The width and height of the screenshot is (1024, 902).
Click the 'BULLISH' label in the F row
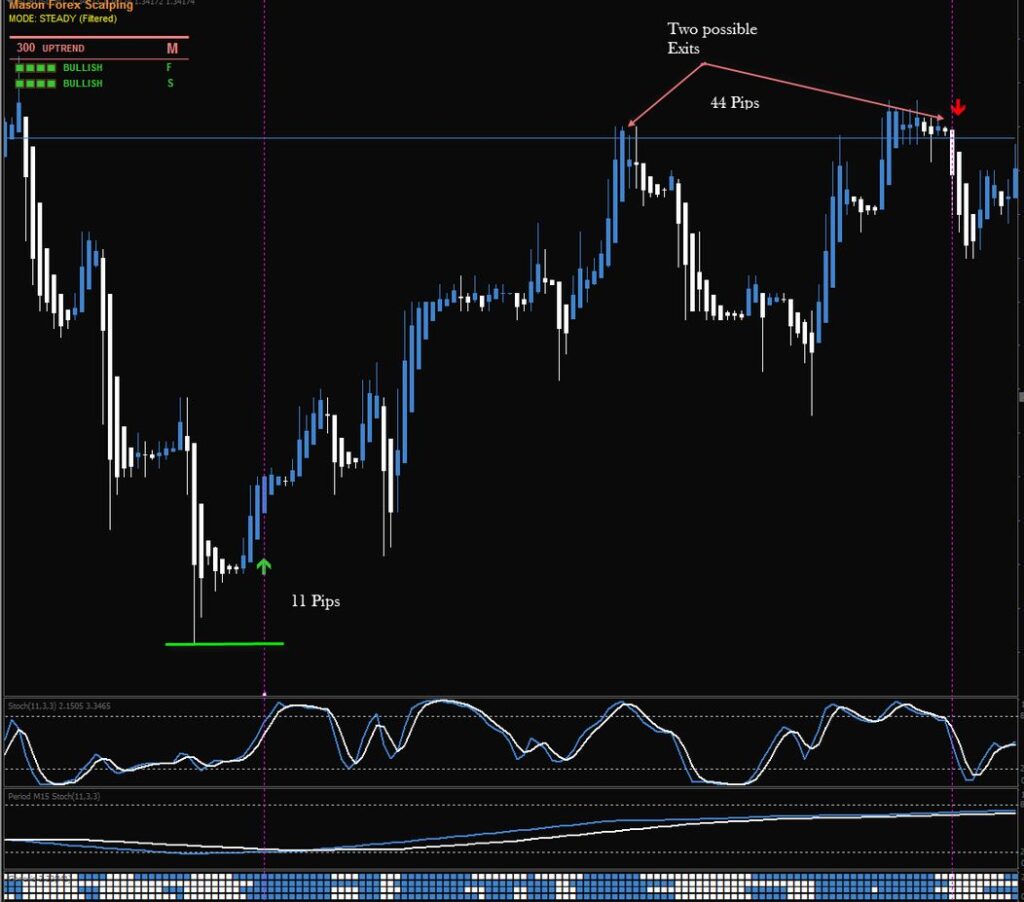pyautogui.click(x=82, y=68)
